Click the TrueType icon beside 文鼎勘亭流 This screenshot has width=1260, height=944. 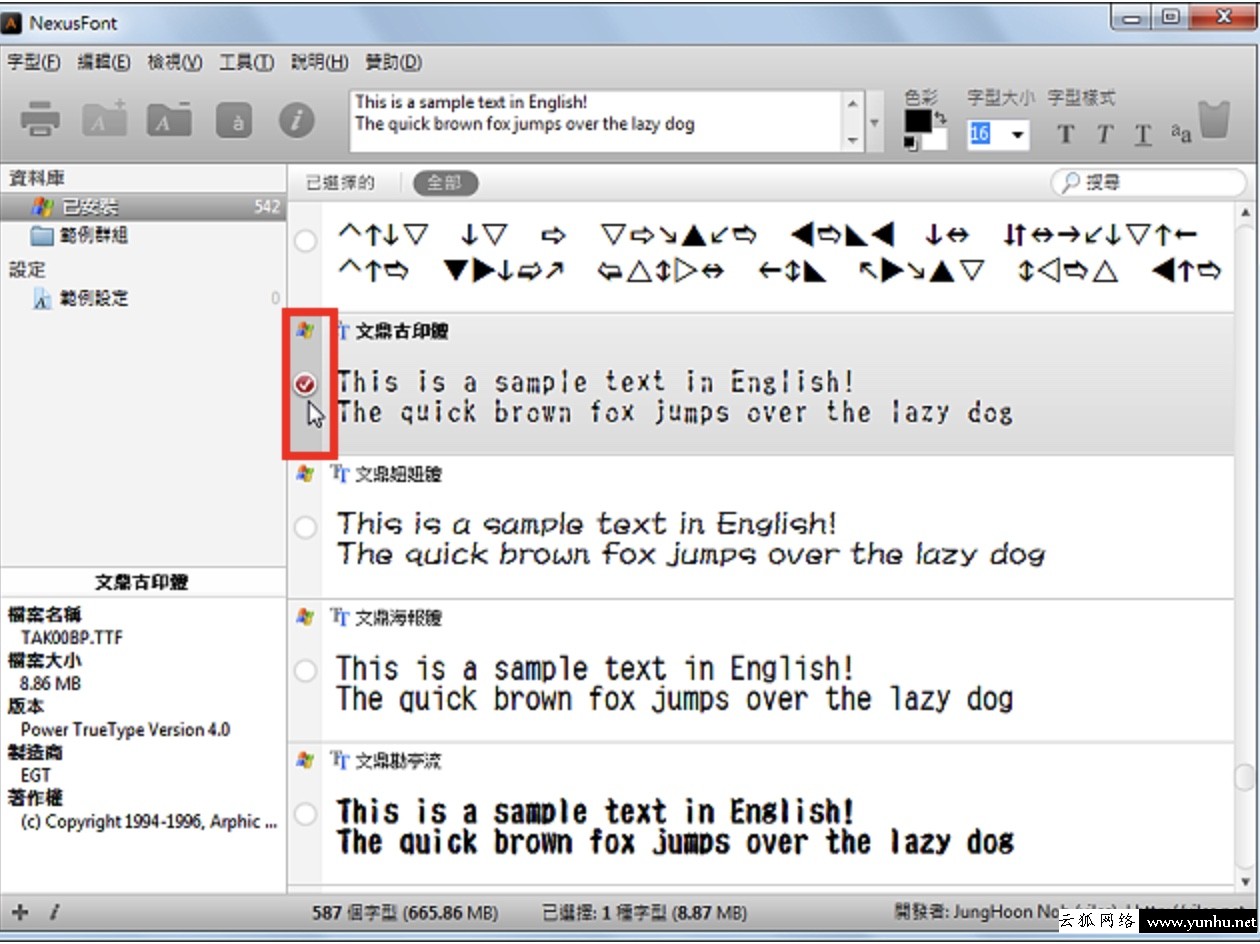tap(342, 761)
